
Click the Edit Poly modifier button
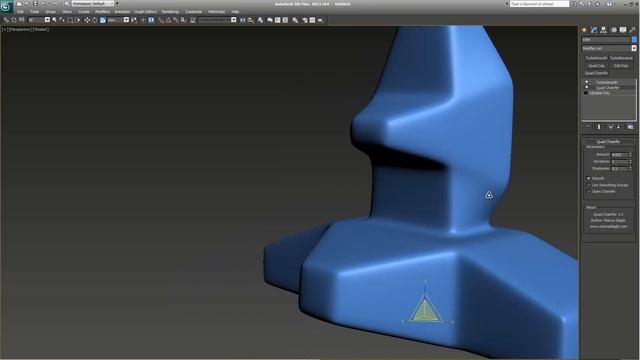(x=621, y=66)
